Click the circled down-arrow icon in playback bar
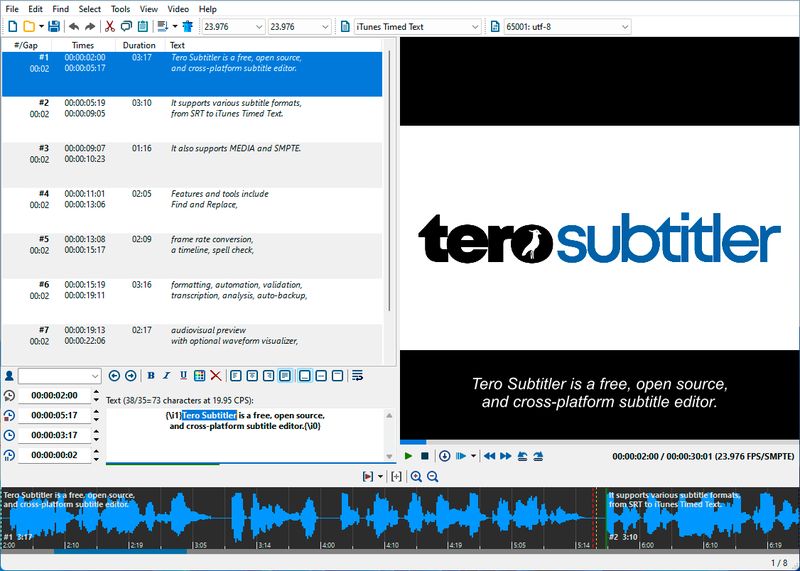The image size is (800, 571). [444, 456]
